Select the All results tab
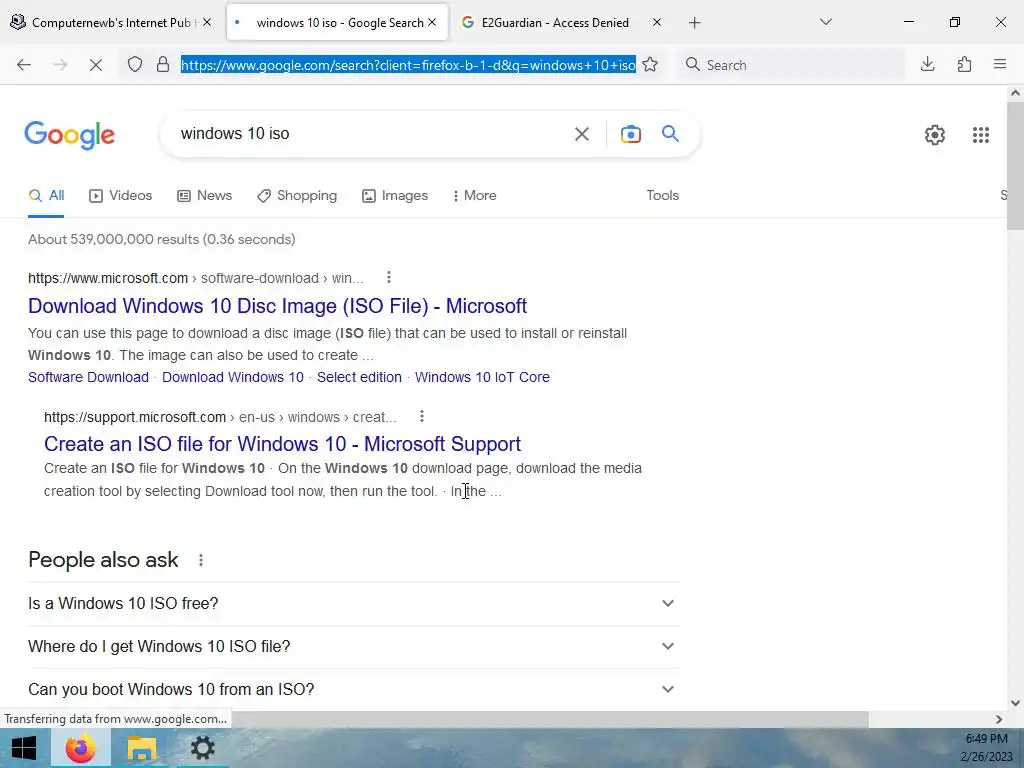 46,195
